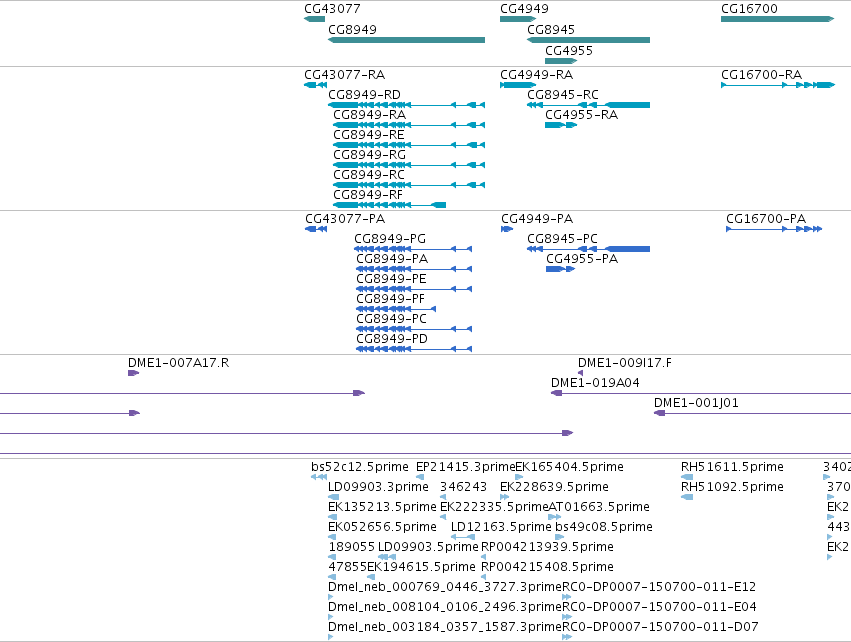851x642 pixels.
Task: Select transcript CG16700-RA
Action: point(761,74)
